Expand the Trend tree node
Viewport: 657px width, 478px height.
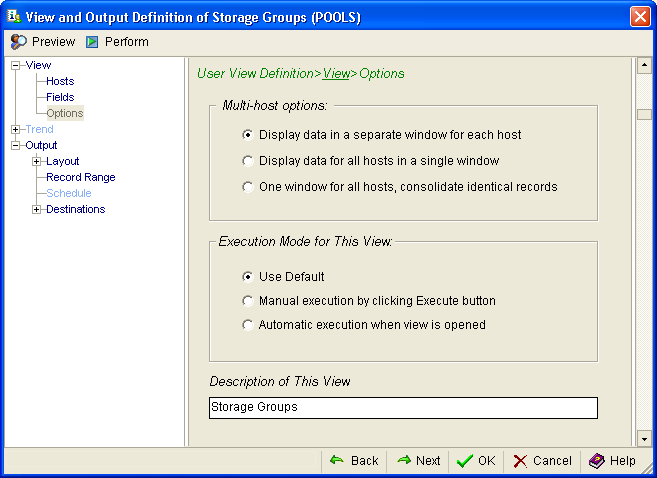click(x=15, y=129)
